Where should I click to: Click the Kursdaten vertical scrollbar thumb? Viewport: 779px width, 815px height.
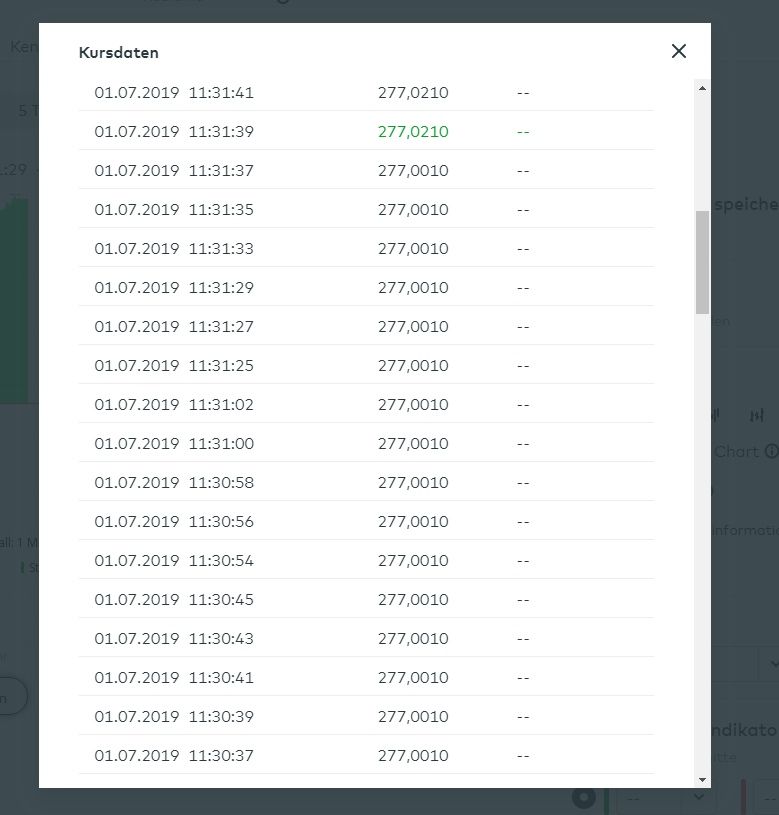[702, 262]
